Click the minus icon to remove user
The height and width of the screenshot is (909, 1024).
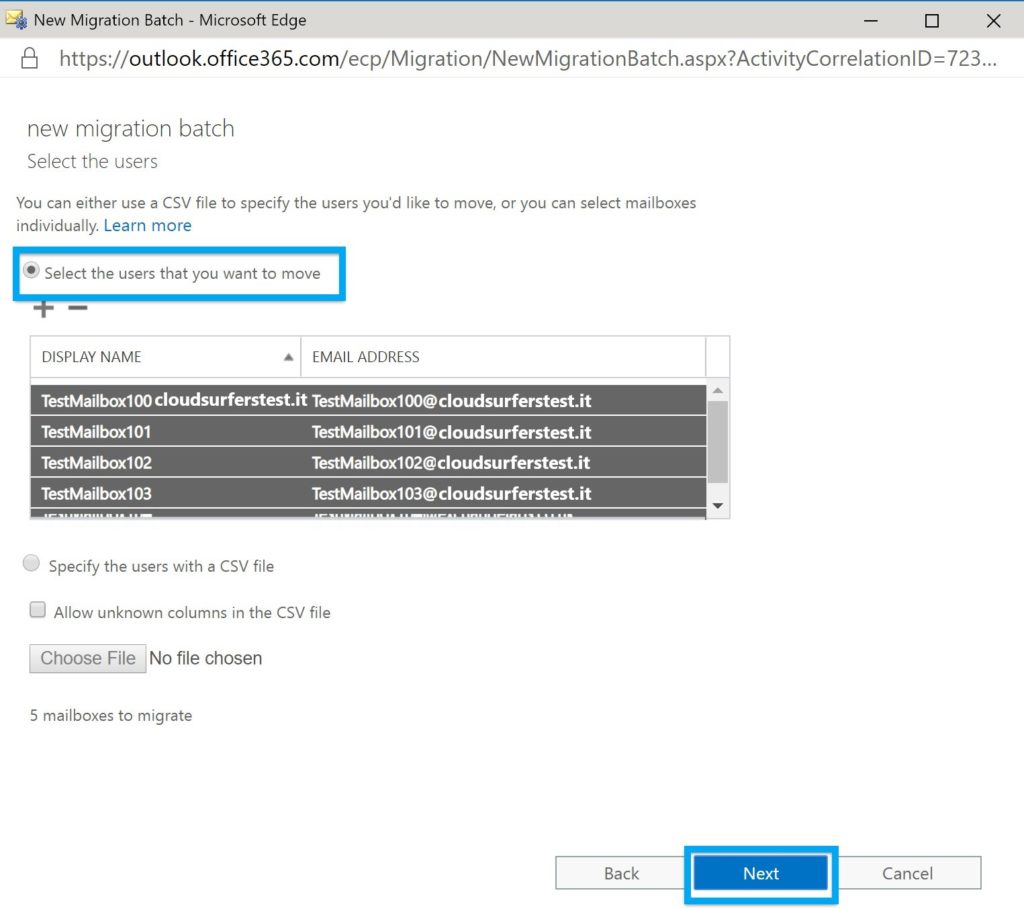[x=78, y=308]
